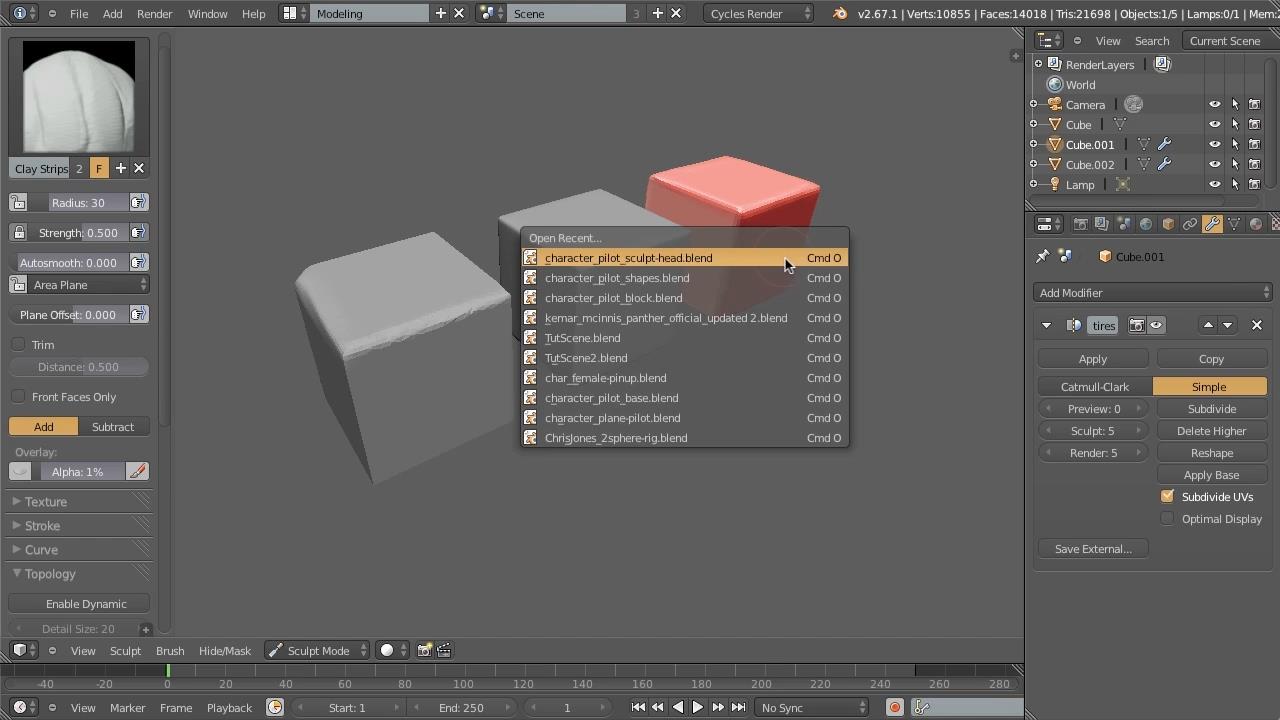Select Catmull-Clark subdivision type
This screenshot has width=1280, height=720.
coord(1095,387)
